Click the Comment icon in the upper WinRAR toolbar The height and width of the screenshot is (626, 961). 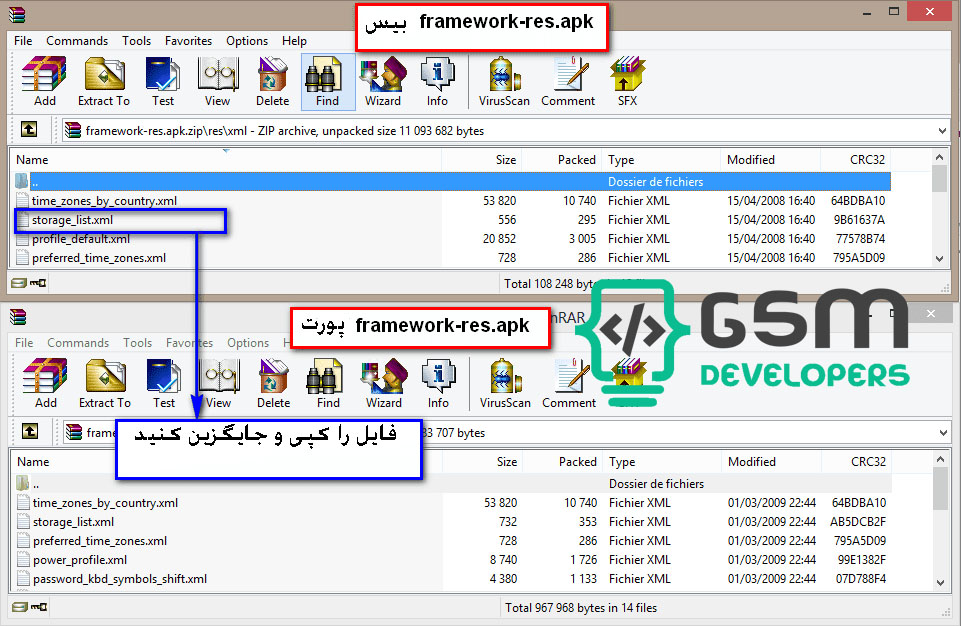[x=568, y=82]
